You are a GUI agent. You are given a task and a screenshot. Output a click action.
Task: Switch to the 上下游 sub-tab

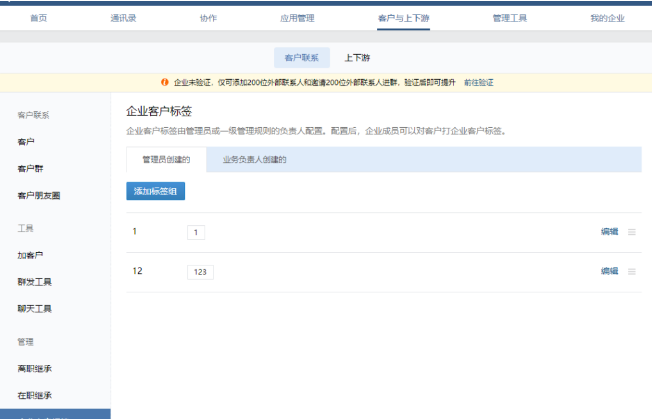point(357,58)
